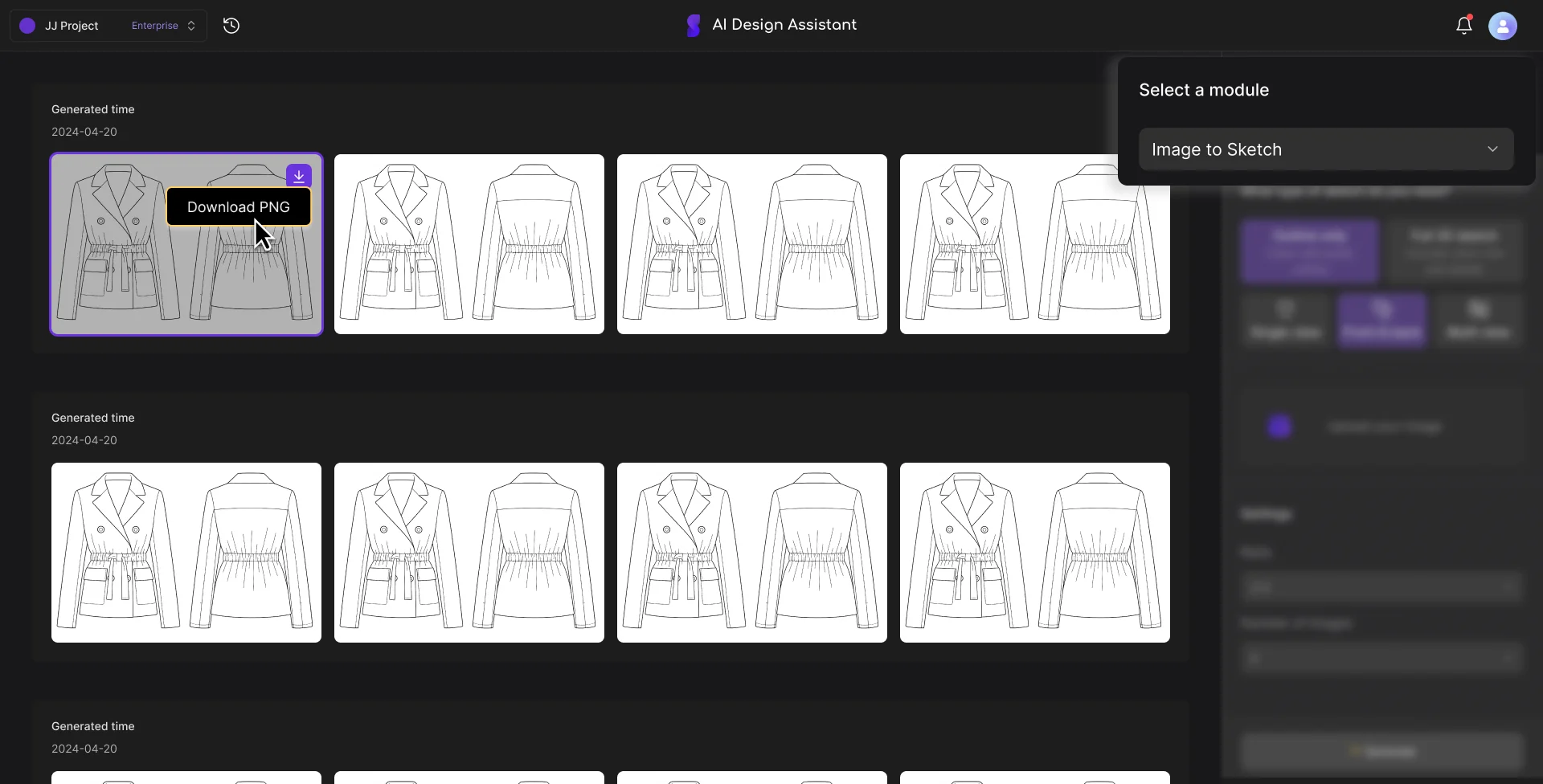Select the rightmost module tile icon

coord(1479,320)
